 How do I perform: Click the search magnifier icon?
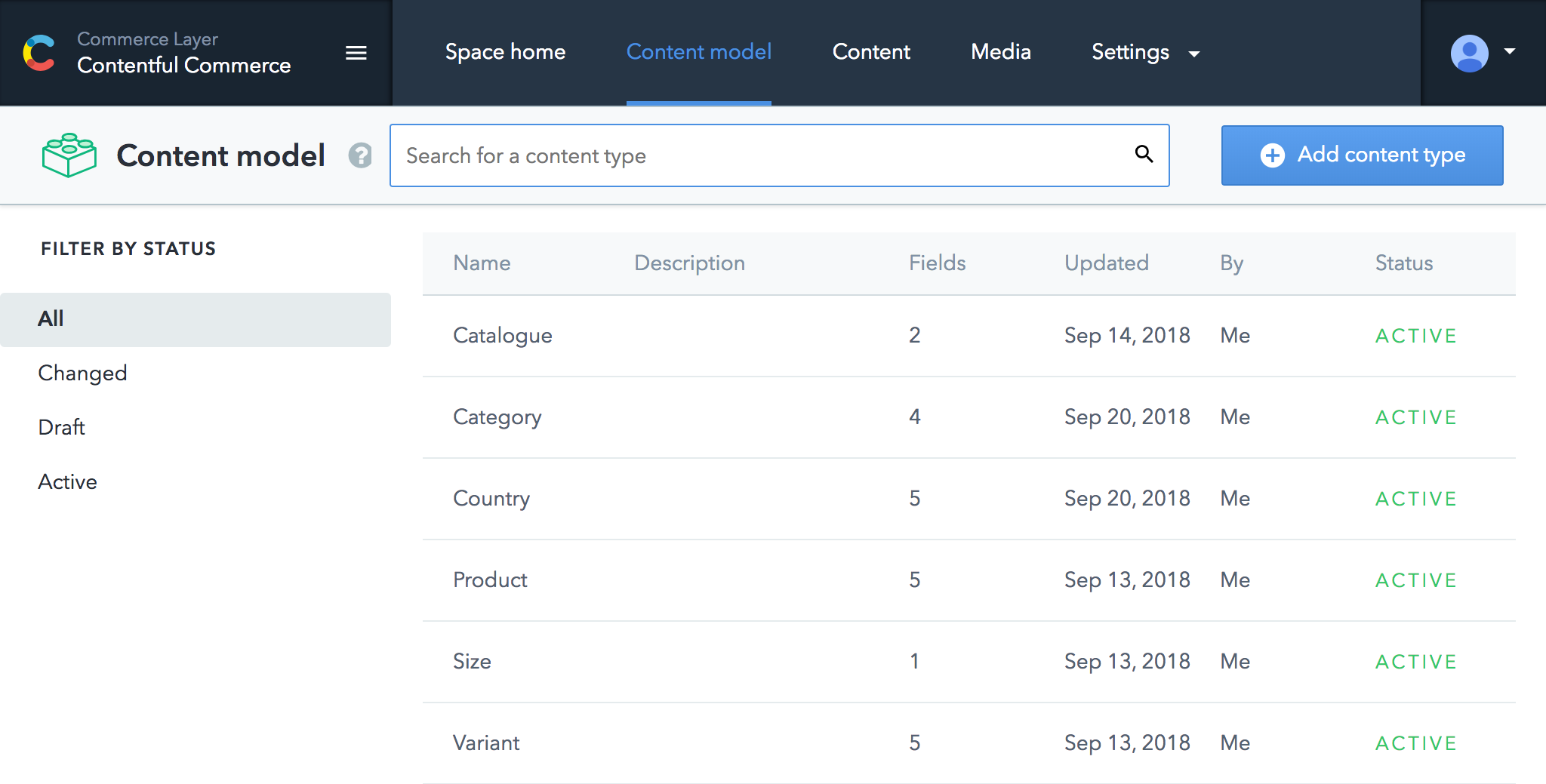click(x=1144, y=155)
